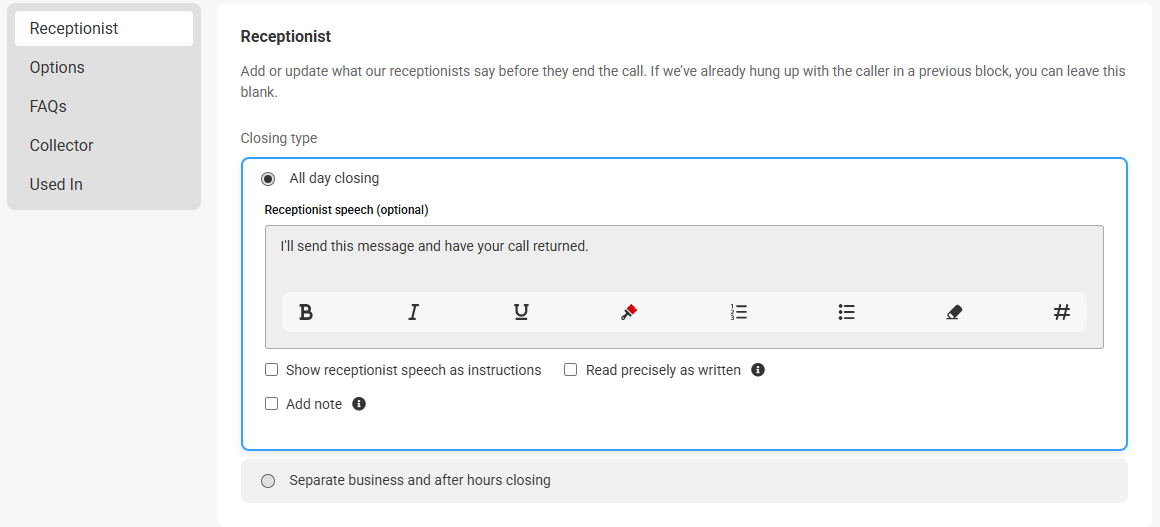Choose Separate business and after hours closing
This screenshot has width=1160, height=527.
coord(268,481)
